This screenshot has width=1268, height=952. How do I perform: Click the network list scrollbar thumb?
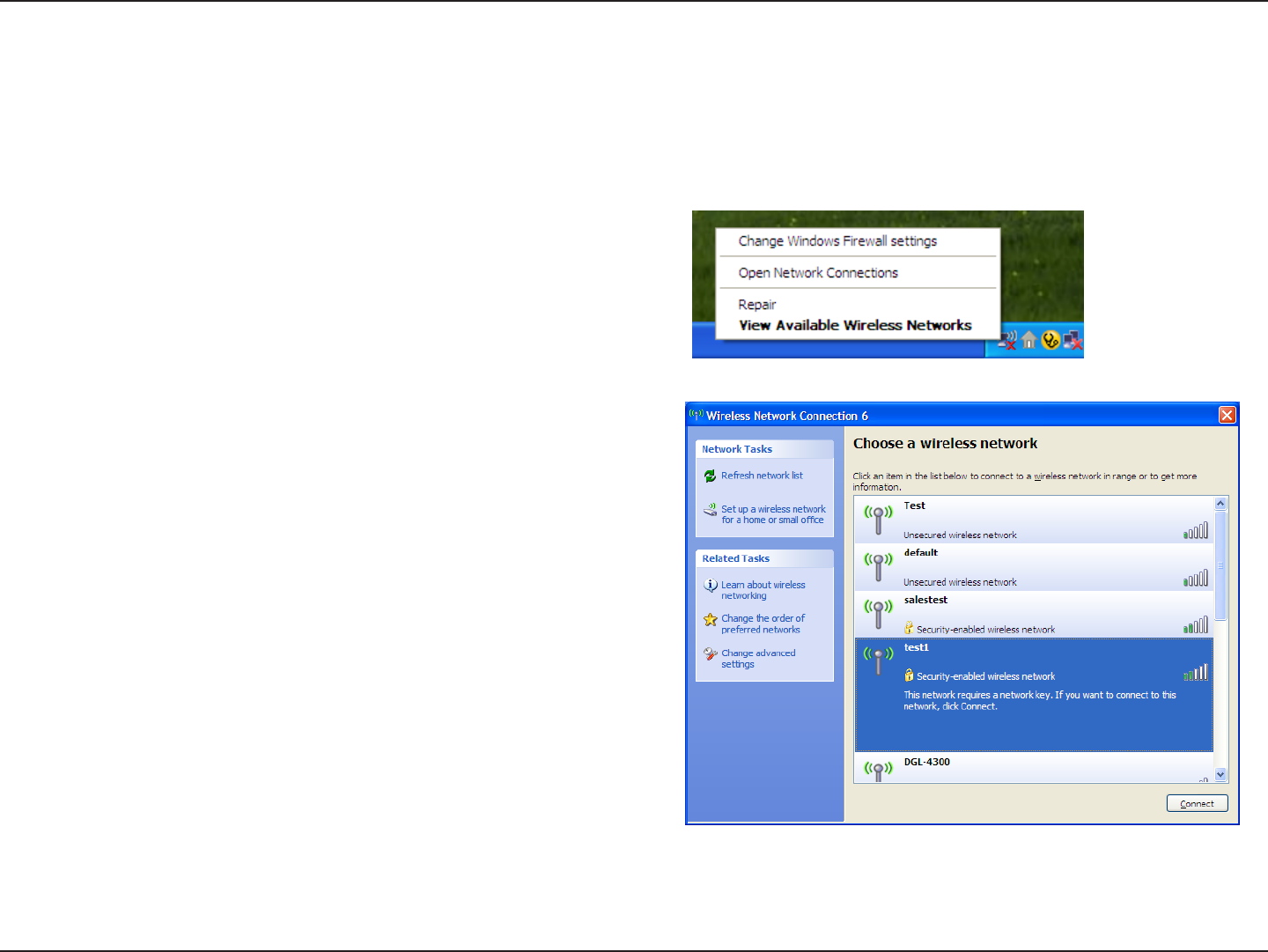[1220, 565]
